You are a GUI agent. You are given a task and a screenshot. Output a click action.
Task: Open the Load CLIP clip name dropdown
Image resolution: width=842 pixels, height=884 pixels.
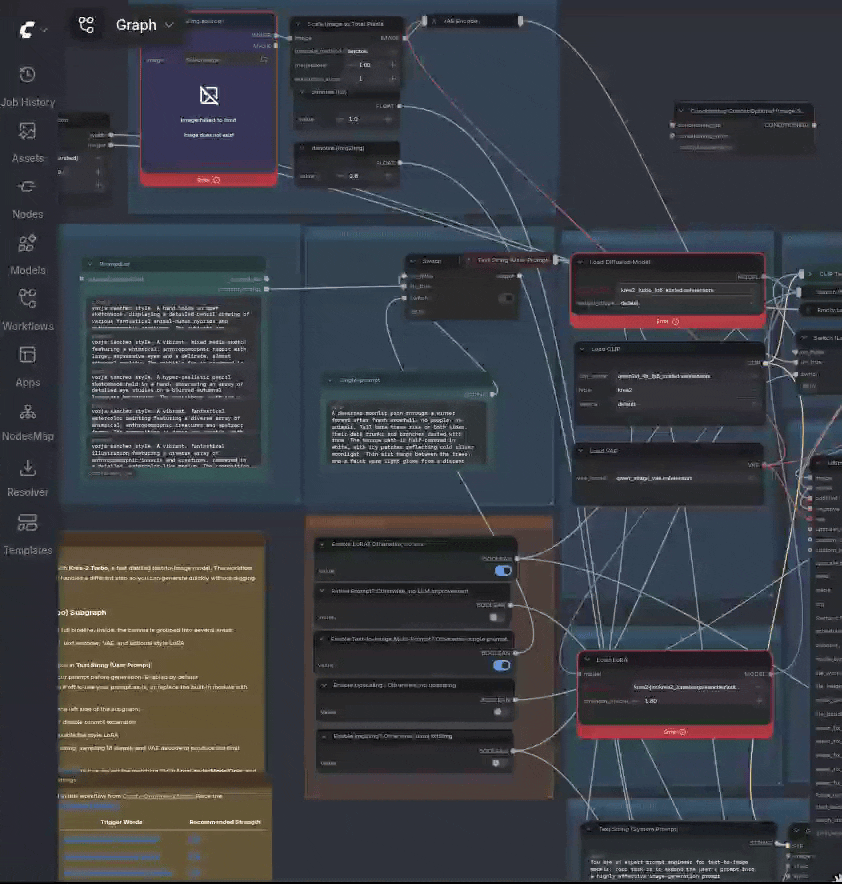686,376
